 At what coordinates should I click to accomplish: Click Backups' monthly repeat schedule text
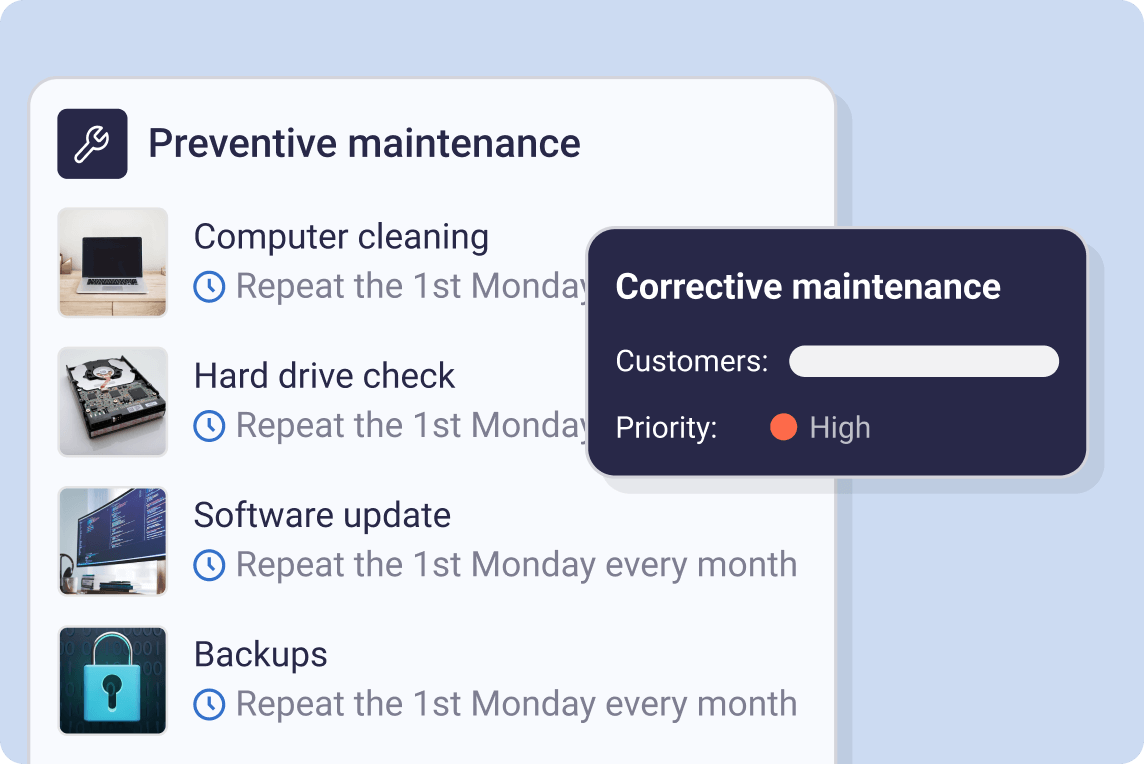click(516, 704)
